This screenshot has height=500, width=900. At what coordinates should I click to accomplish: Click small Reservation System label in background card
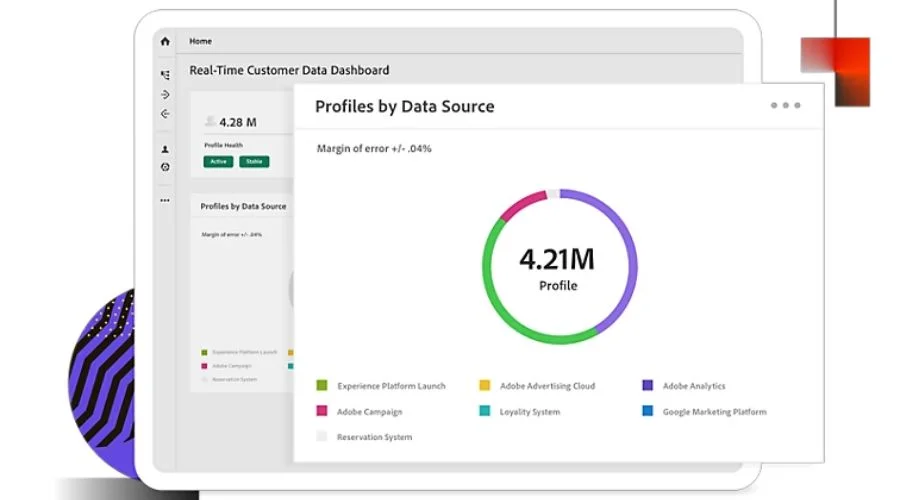click(235, 379)
